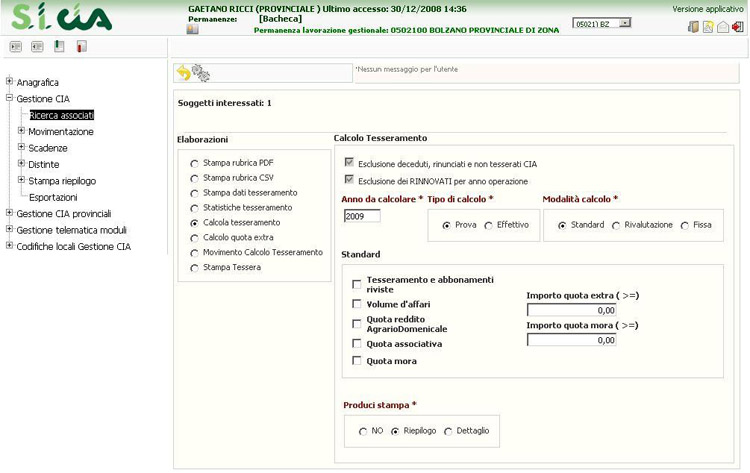The width and height of the screenshot is (750, 473).
Task: Collapse the Gestione CIA tree node
Action: click(9, 98)
